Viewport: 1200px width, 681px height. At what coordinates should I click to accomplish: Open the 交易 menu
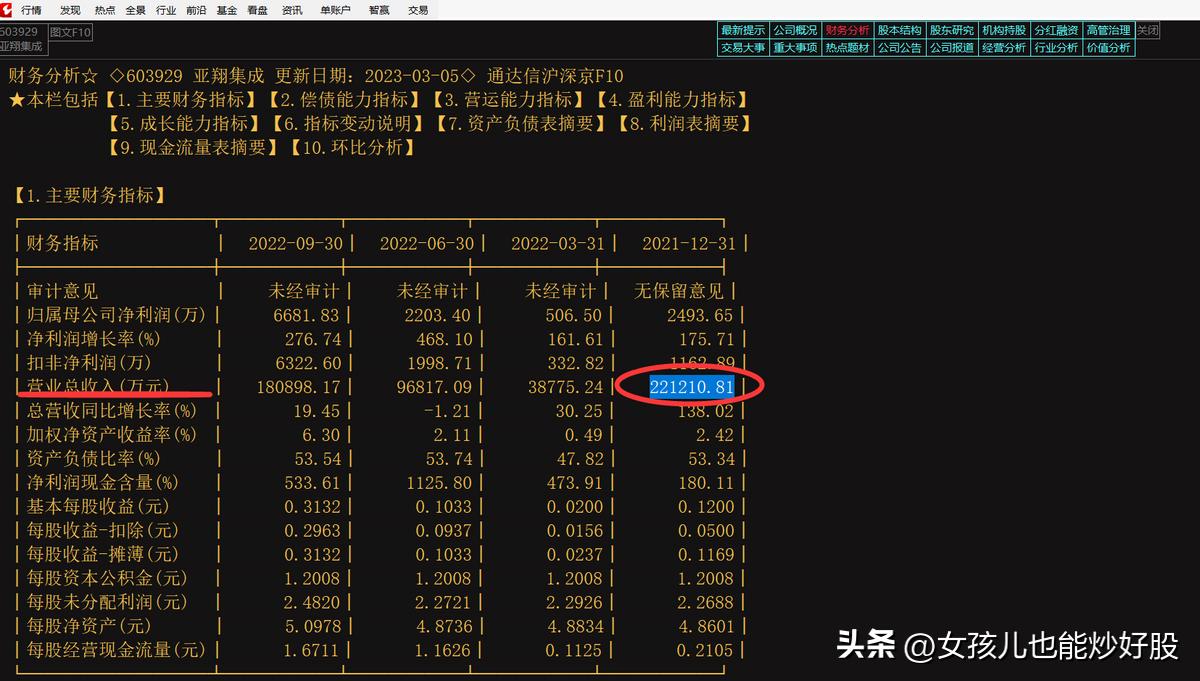click(418, 10)
